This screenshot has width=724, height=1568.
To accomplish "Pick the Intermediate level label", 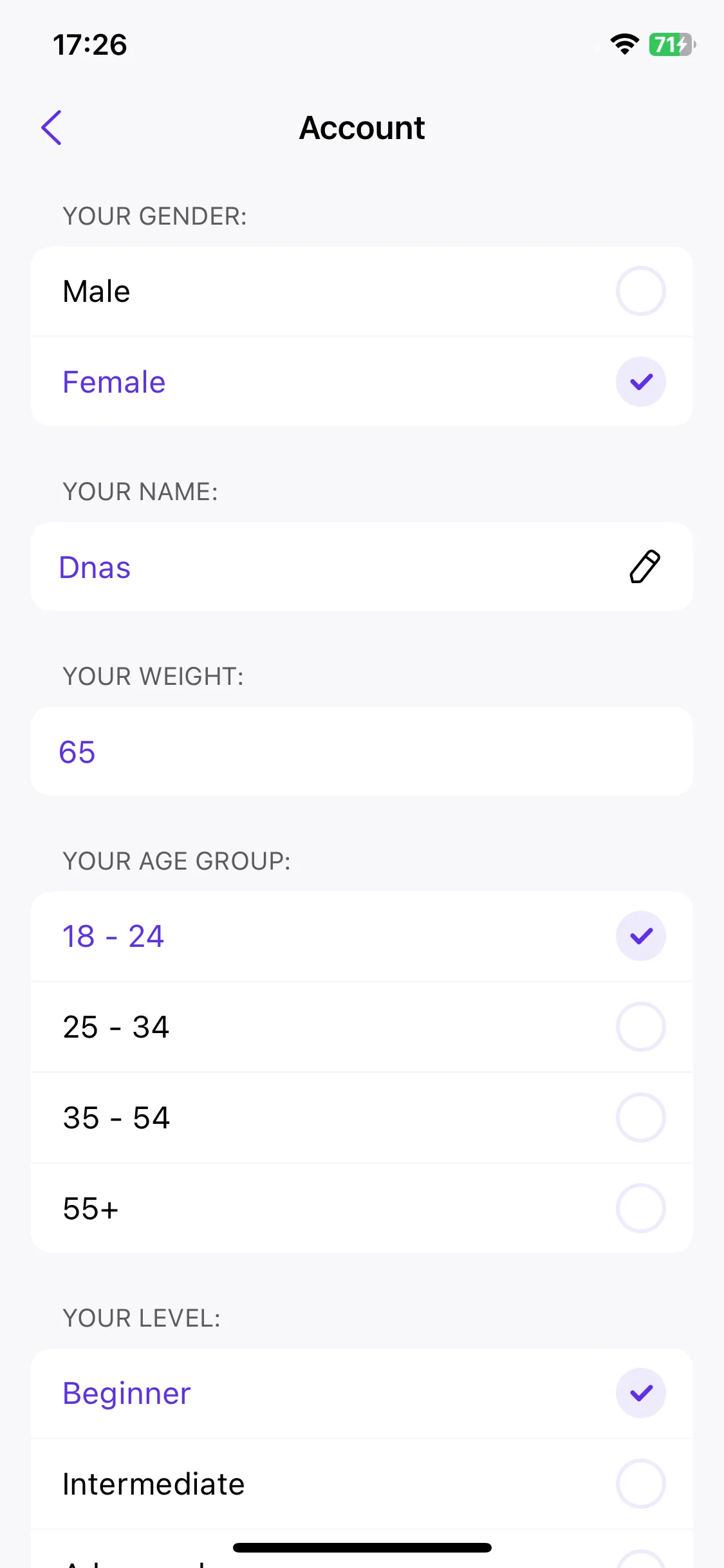I will point(154,1484).
